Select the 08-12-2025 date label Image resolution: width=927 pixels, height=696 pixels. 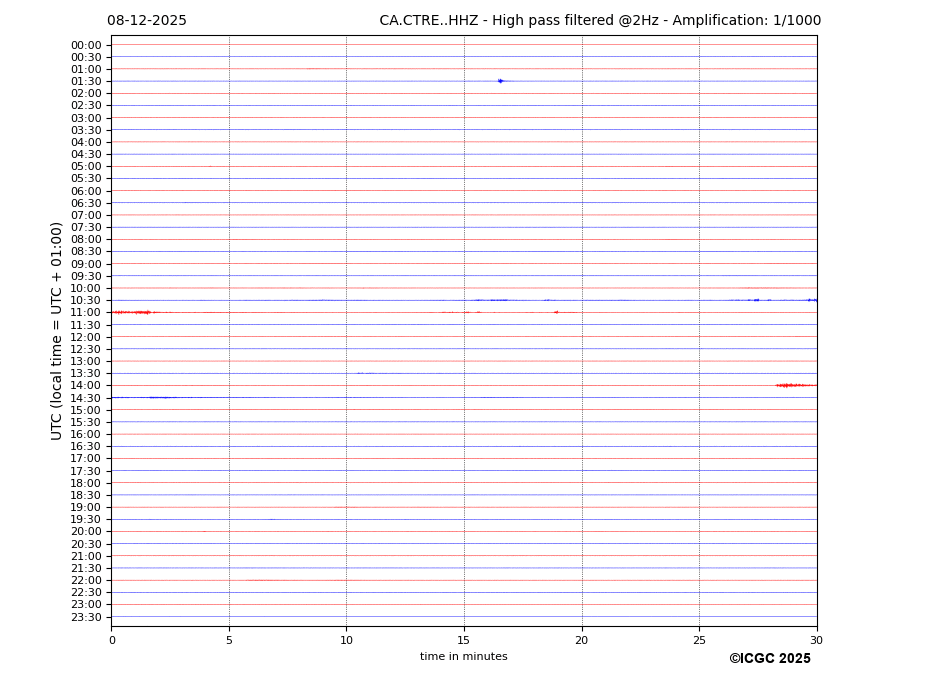(x=147, y=21)
